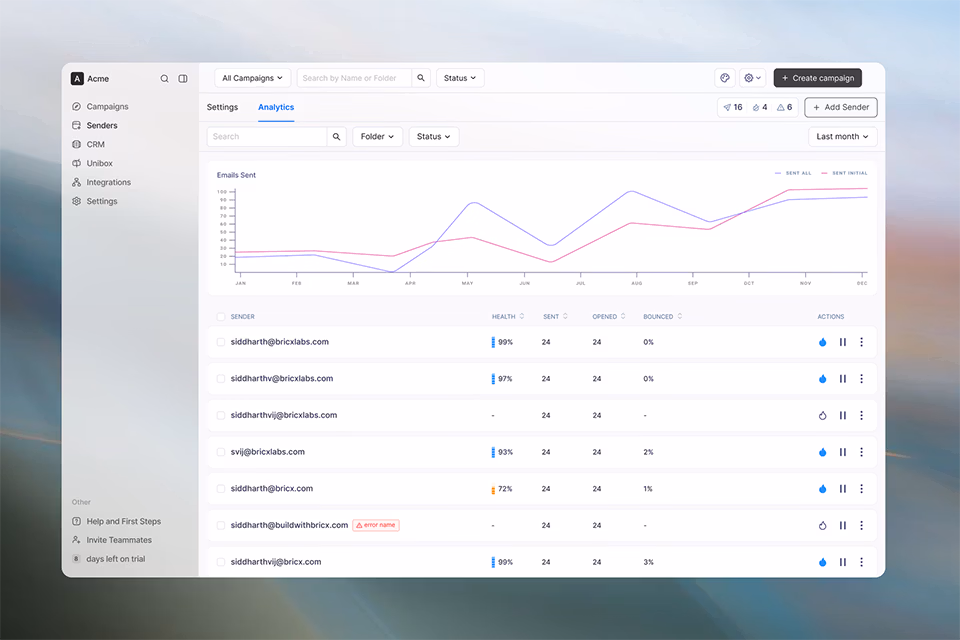This screenshot has width=960, height=640.
Task: Enable warmup flame for siddharth@buildwithbricx.com
Action: pos(822,525)
